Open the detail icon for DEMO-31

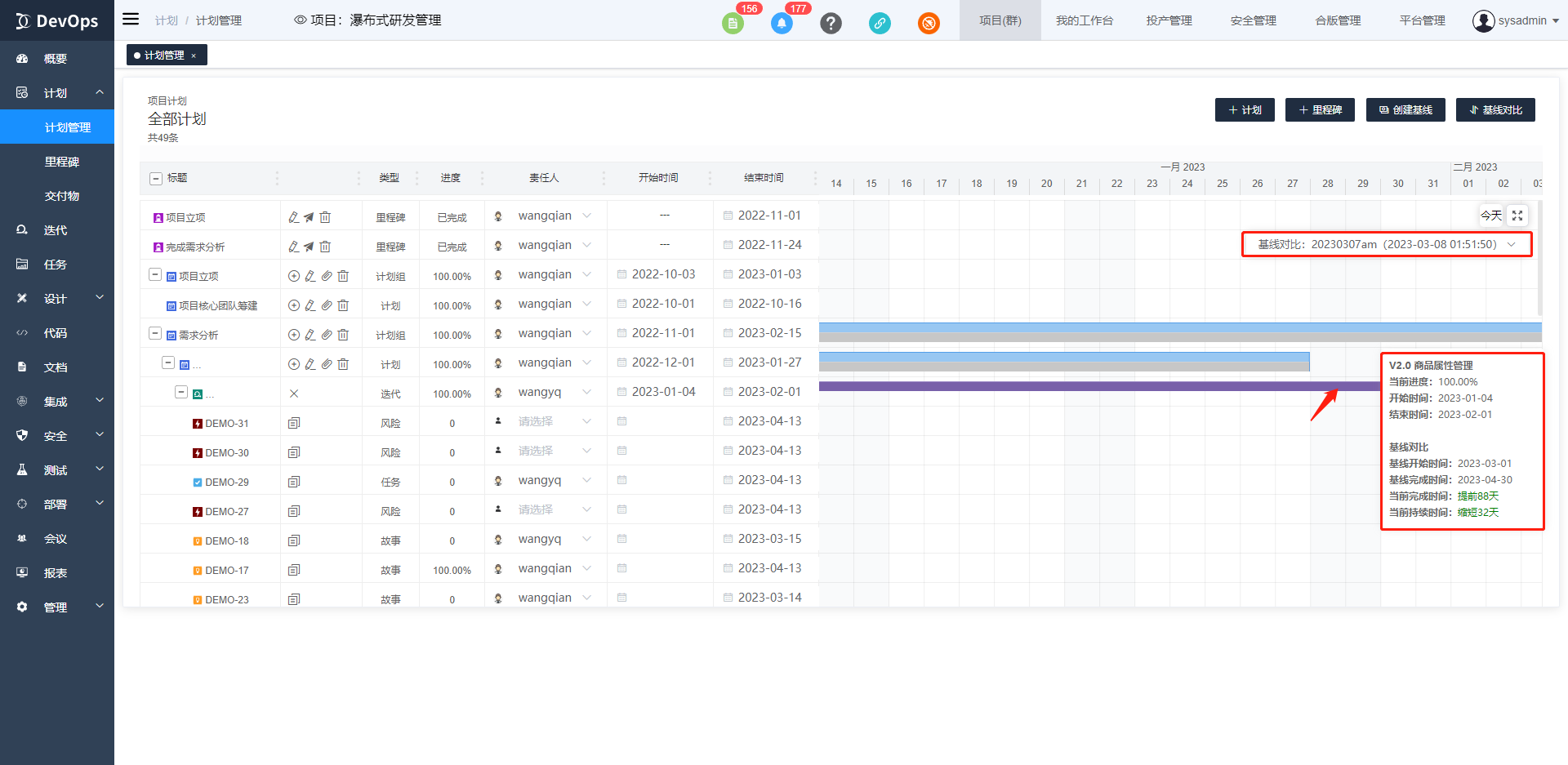[x=294, y=423]
